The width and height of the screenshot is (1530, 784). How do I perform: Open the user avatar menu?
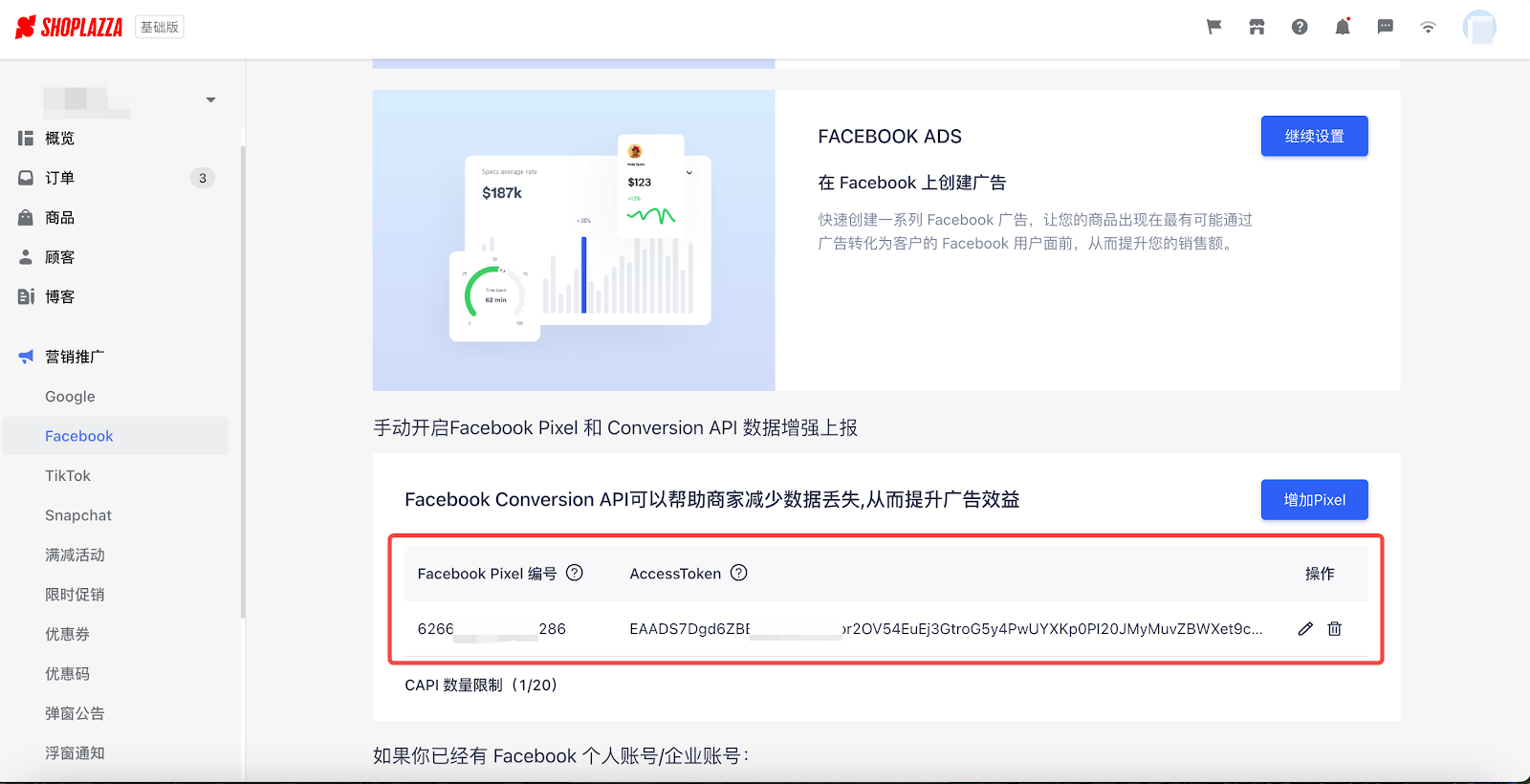pos(1479,27)
